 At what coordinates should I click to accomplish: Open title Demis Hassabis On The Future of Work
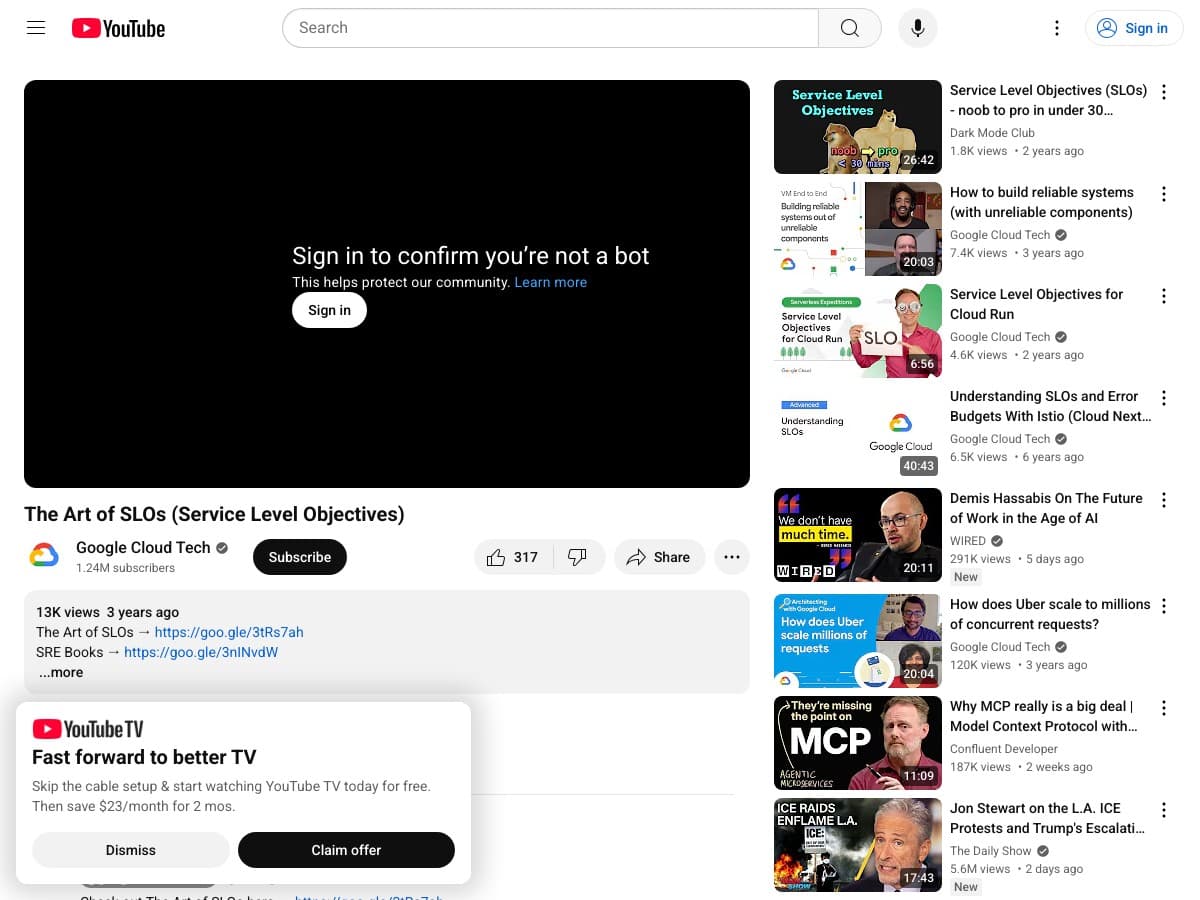(x=1046, y=508)
